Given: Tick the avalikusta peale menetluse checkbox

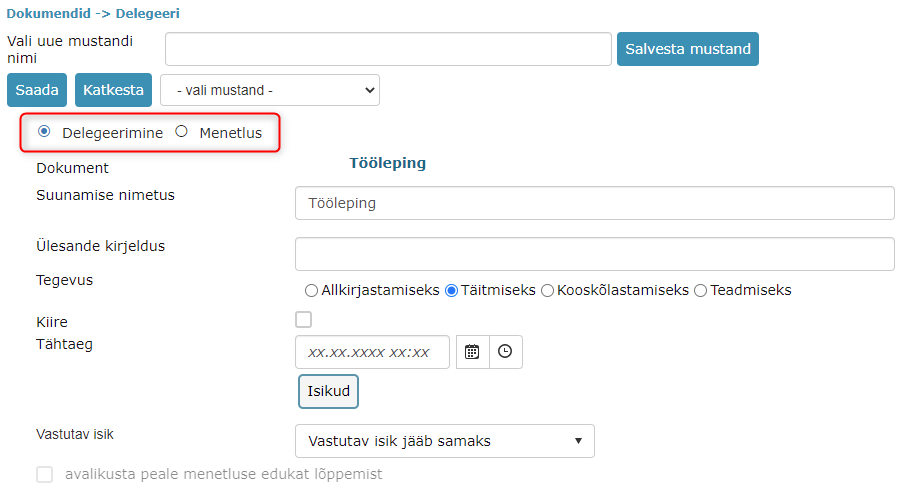Looking at the screenshot, I should tap(44, 475).
